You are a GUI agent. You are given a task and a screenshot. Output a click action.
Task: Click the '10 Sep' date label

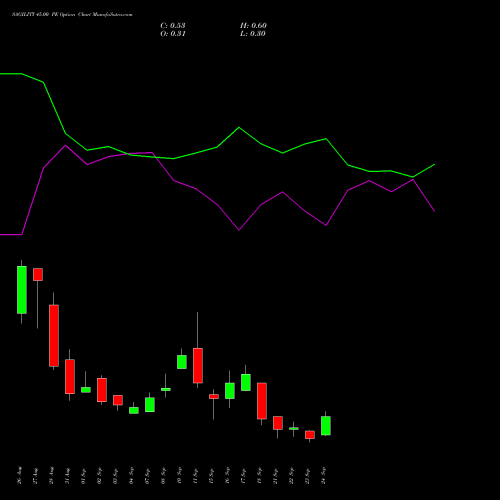click(x=179, y=475)
